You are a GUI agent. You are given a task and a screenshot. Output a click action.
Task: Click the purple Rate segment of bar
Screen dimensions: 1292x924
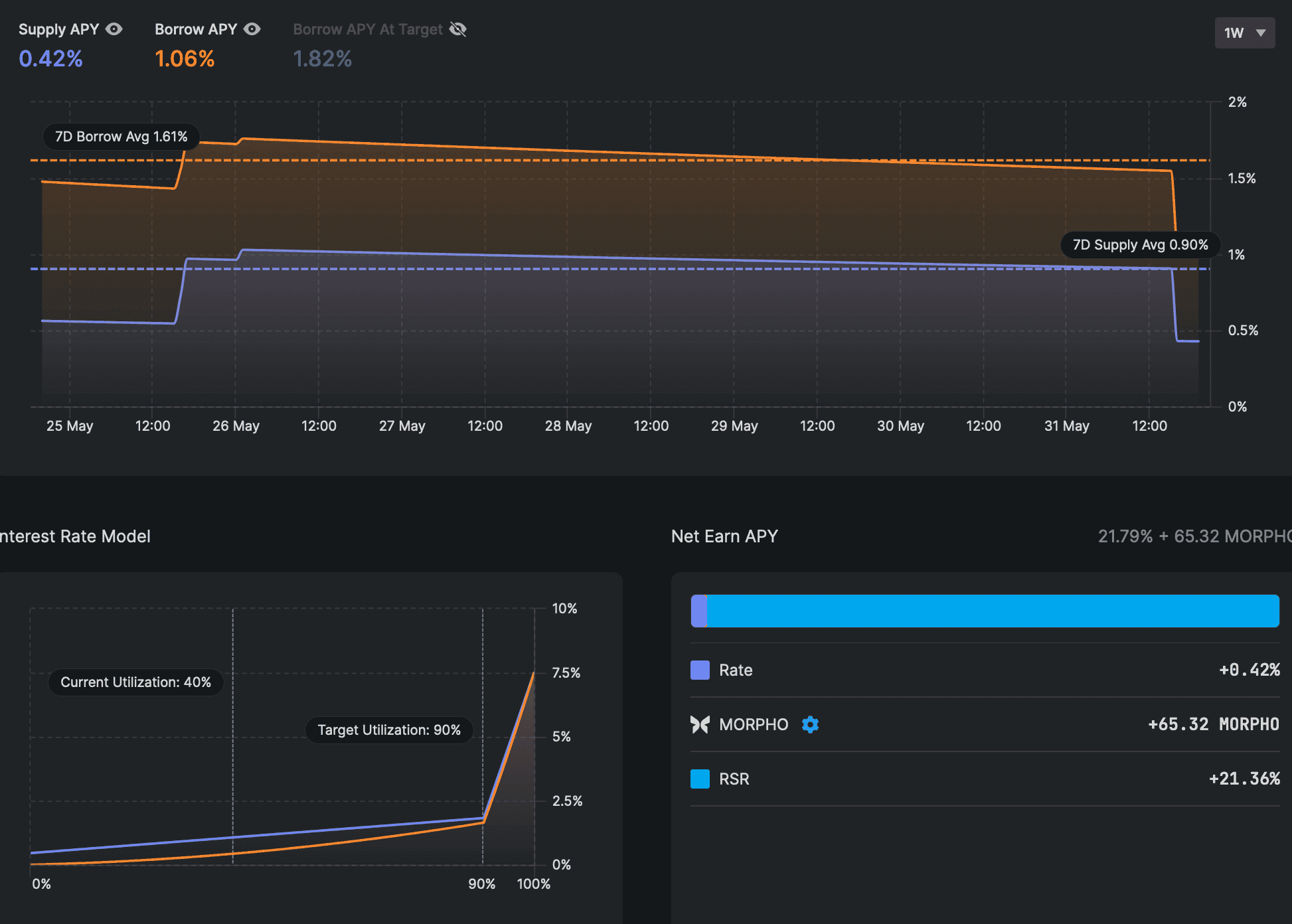click(698, 611)
